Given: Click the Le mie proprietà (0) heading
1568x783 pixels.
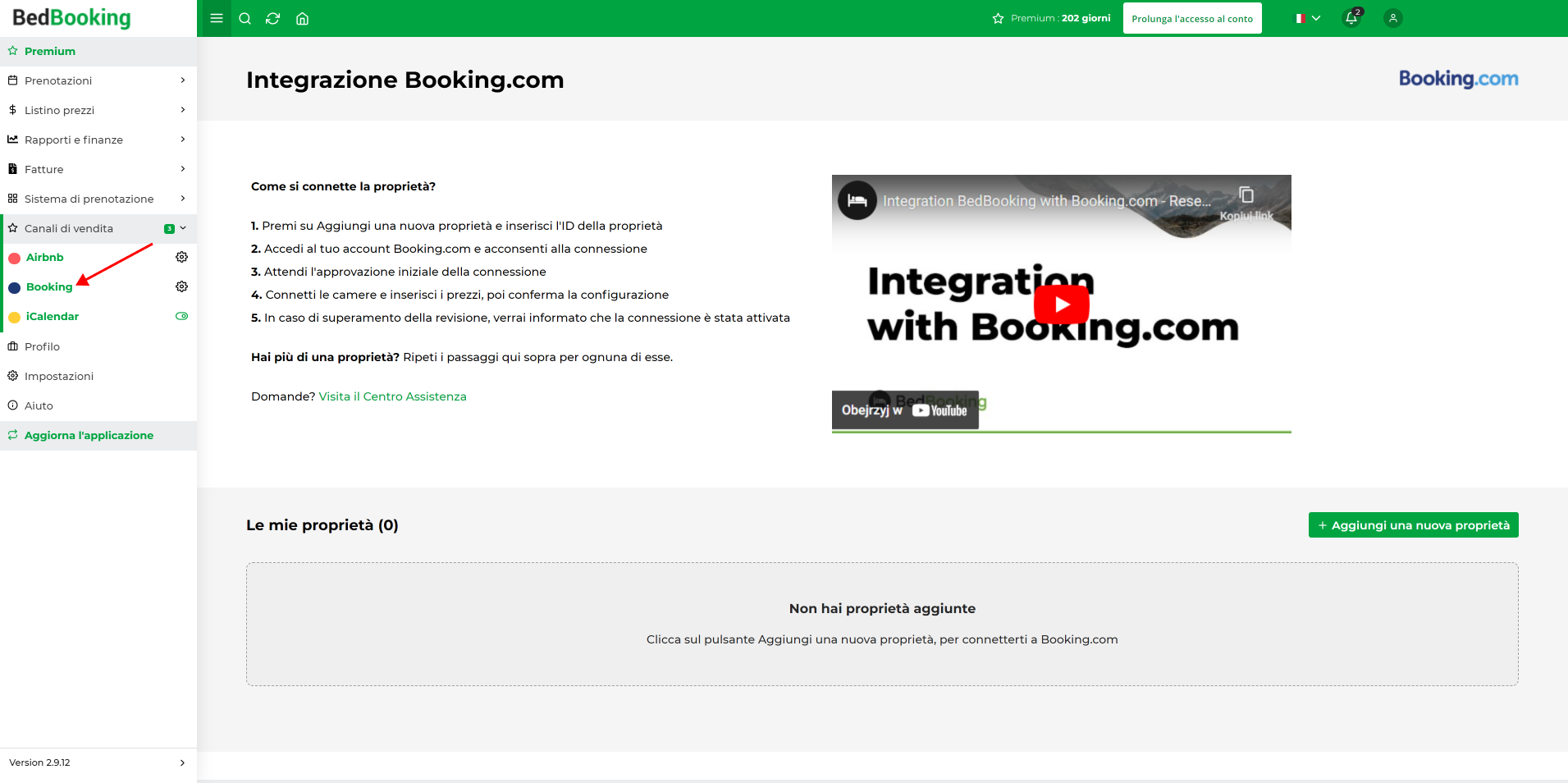Looking at the screenshot, I should pyautogui.click(x=322, y=525).
